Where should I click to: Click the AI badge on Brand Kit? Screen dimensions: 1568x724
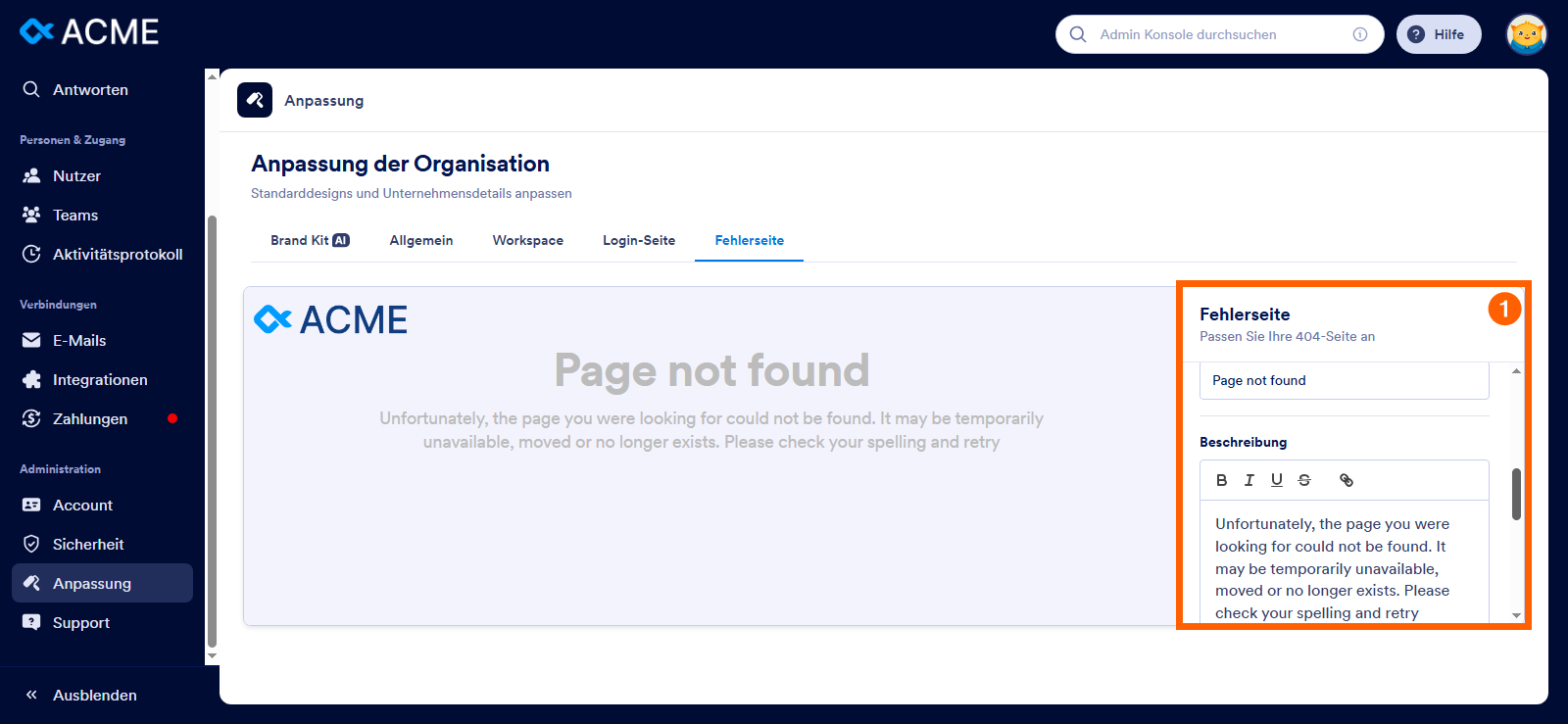pos(341,240)
